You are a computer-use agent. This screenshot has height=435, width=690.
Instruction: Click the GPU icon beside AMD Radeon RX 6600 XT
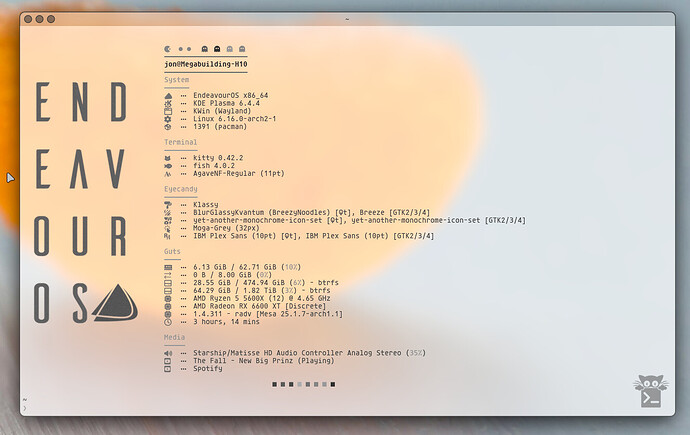coord(168,306)
